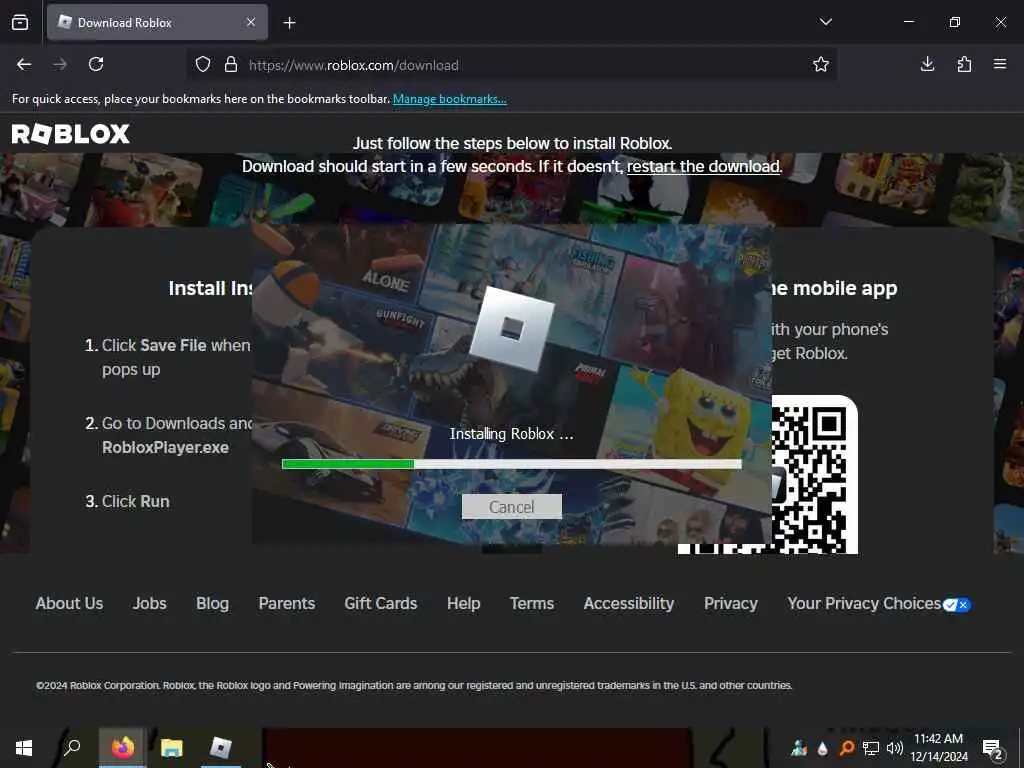The height and width of the screenshot is (768, 1024).
Task: Click the Roblox logo in header
Action: click(x=71, y=134)
